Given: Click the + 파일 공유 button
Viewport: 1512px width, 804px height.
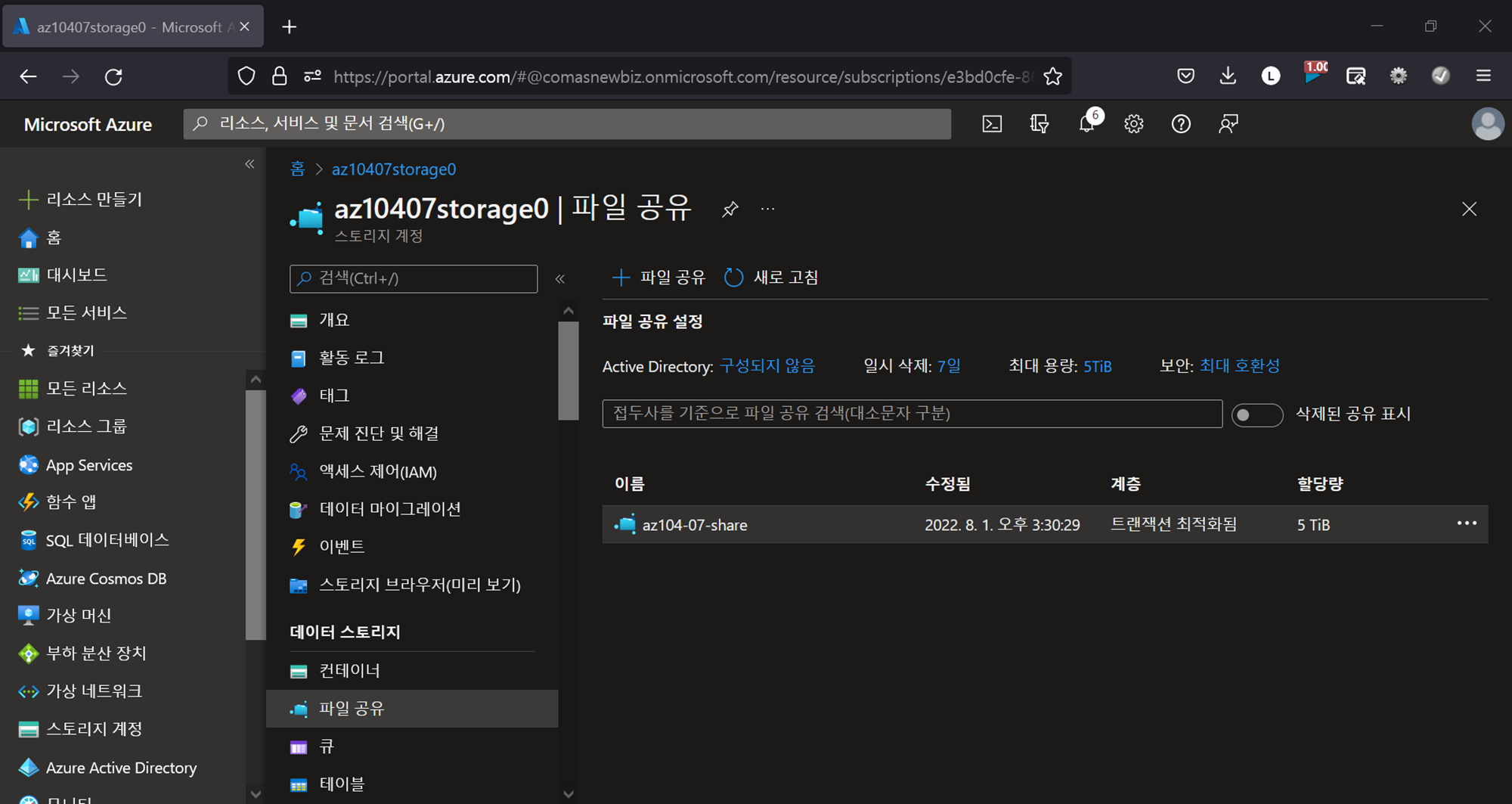Looking at the screenshot, I should coord(658,278).
